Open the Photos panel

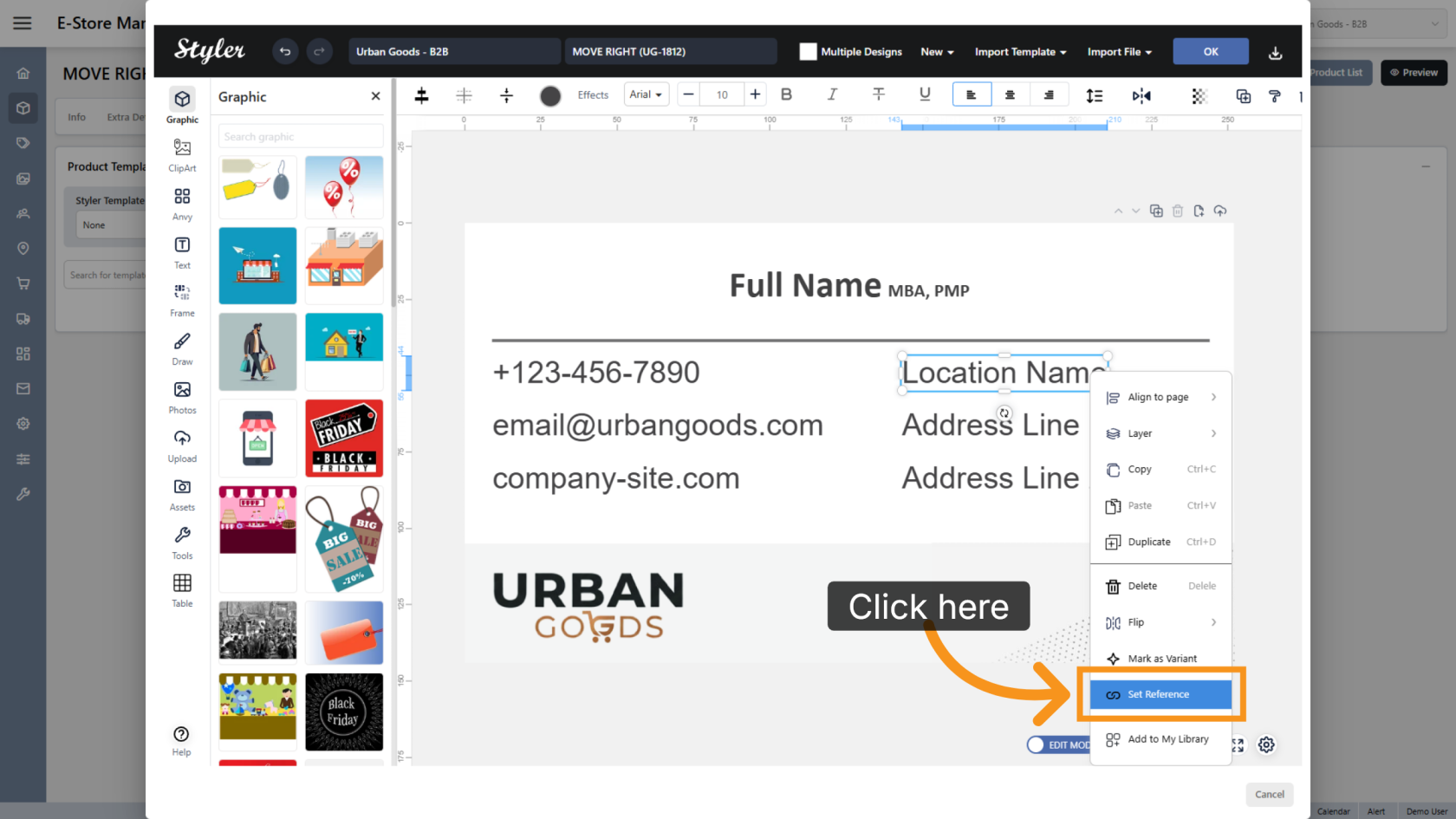[x=182, y=398]
